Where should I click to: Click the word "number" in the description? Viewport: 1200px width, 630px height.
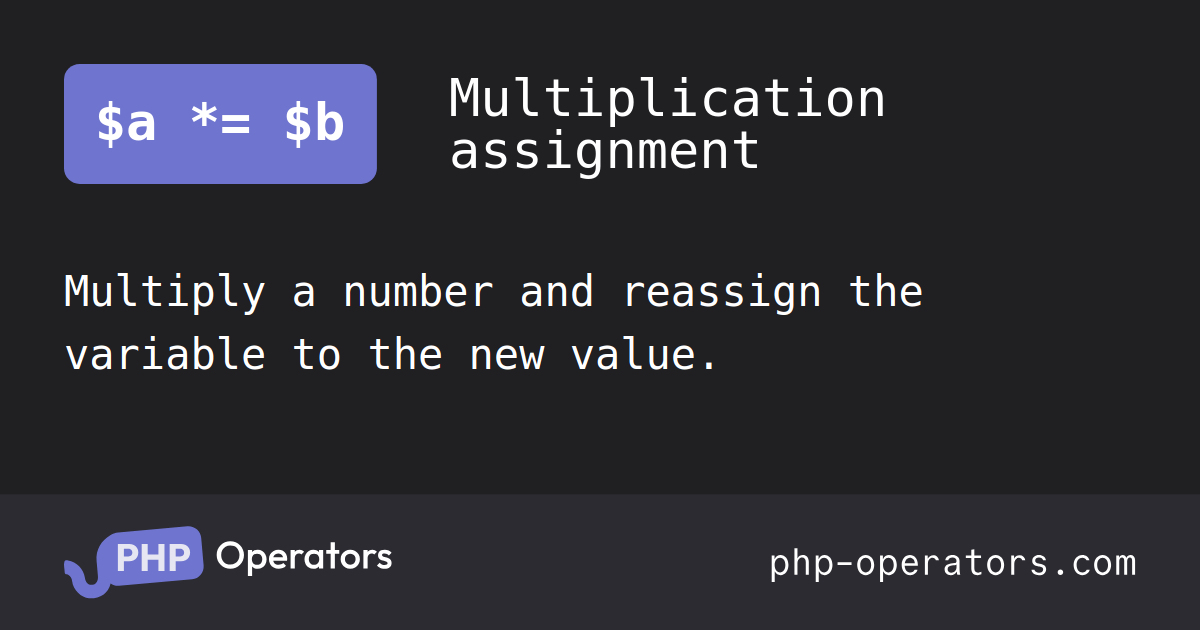coord(418,292)
